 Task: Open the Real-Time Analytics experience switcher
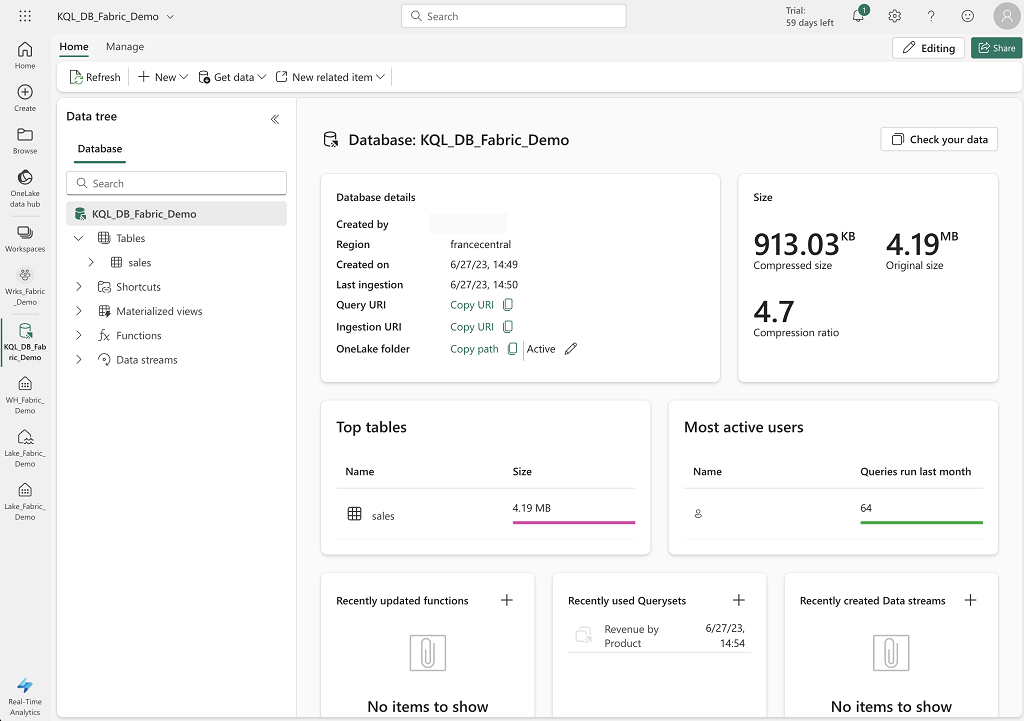click(x=25, y=696)
